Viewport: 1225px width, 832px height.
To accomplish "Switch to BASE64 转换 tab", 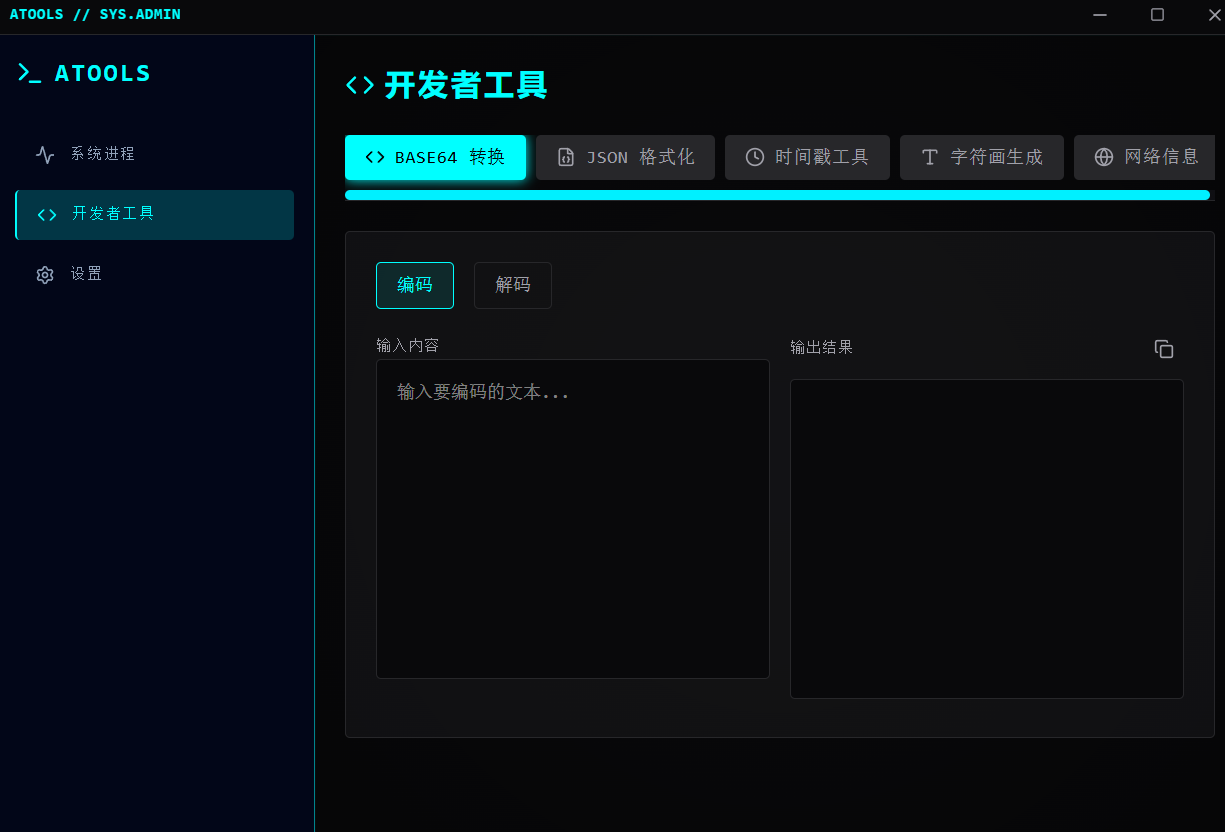I will 435,157.
